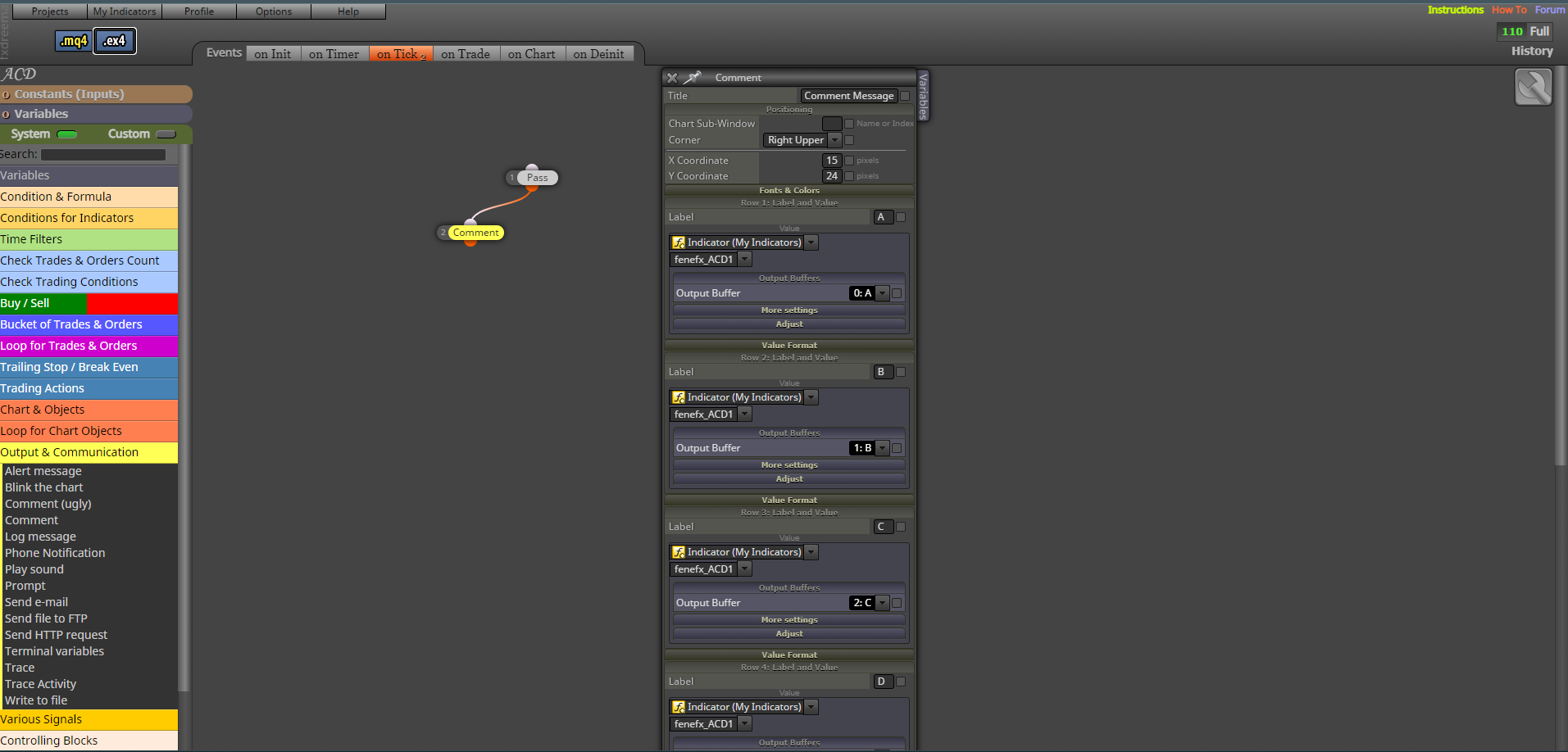Click Indicator function icon in Row 1
The height and width of the screenshot is (752, 1568).
tap(679, 242)
